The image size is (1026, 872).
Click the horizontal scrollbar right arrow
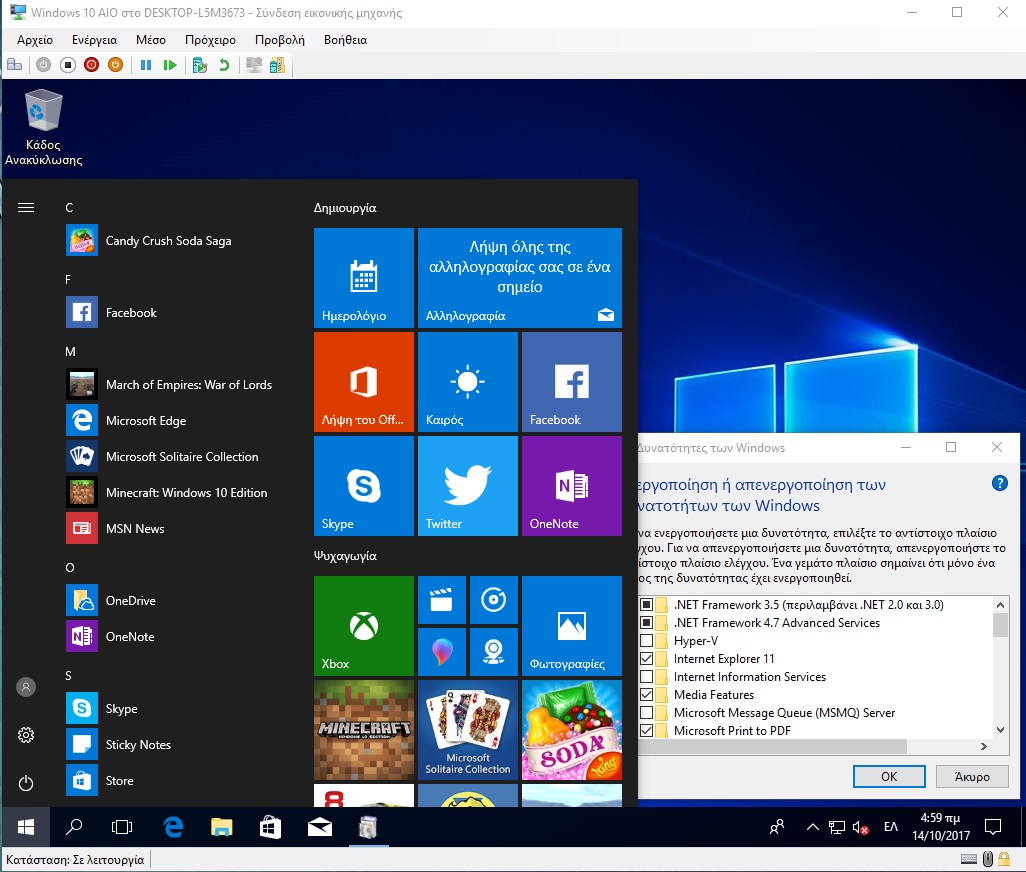pyautogui.click(x=983, y=746)
